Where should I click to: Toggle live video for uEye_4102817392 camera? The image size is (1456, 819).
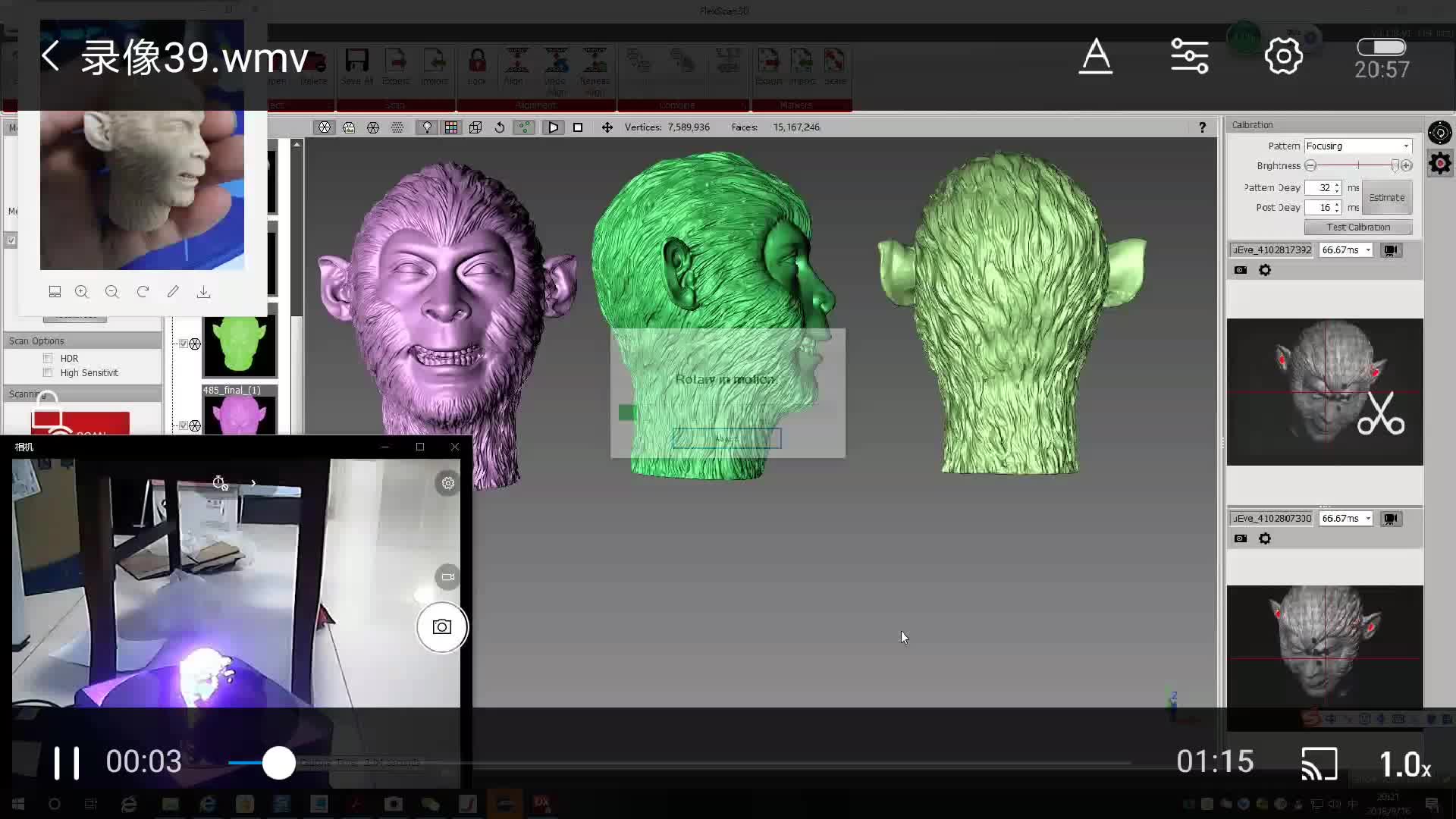coord(1391,249)
